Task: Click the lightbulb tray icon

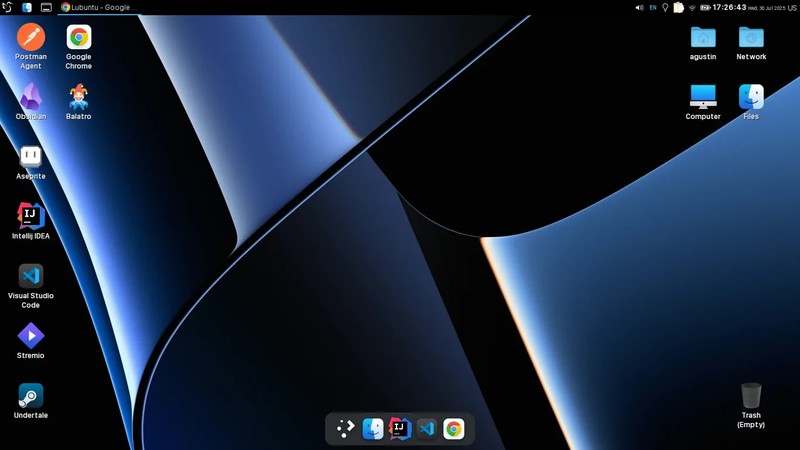Action: [665, 8]
